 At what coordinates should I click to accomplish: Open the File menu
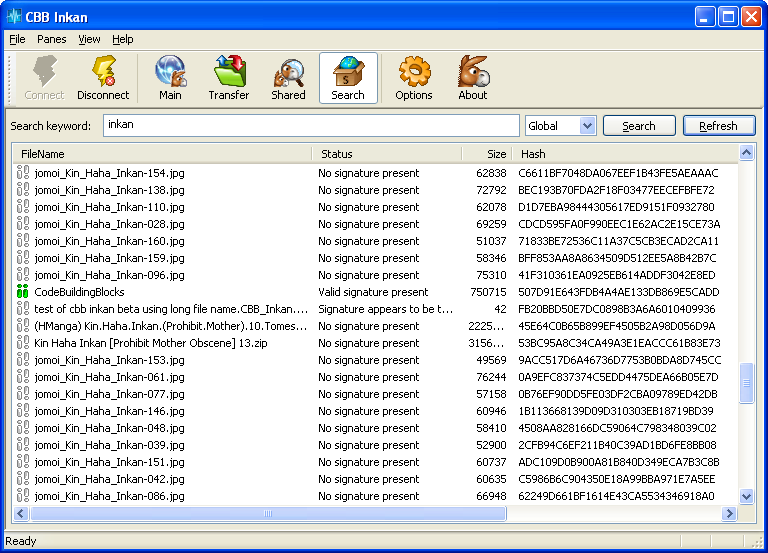point(17,39)
